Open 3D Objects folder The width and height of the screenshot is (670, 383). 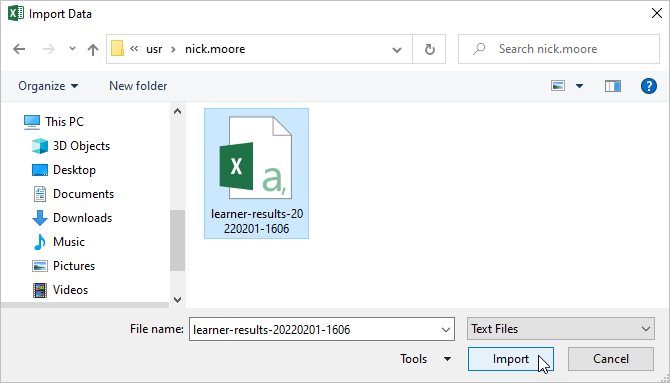(x=71, y=146)
